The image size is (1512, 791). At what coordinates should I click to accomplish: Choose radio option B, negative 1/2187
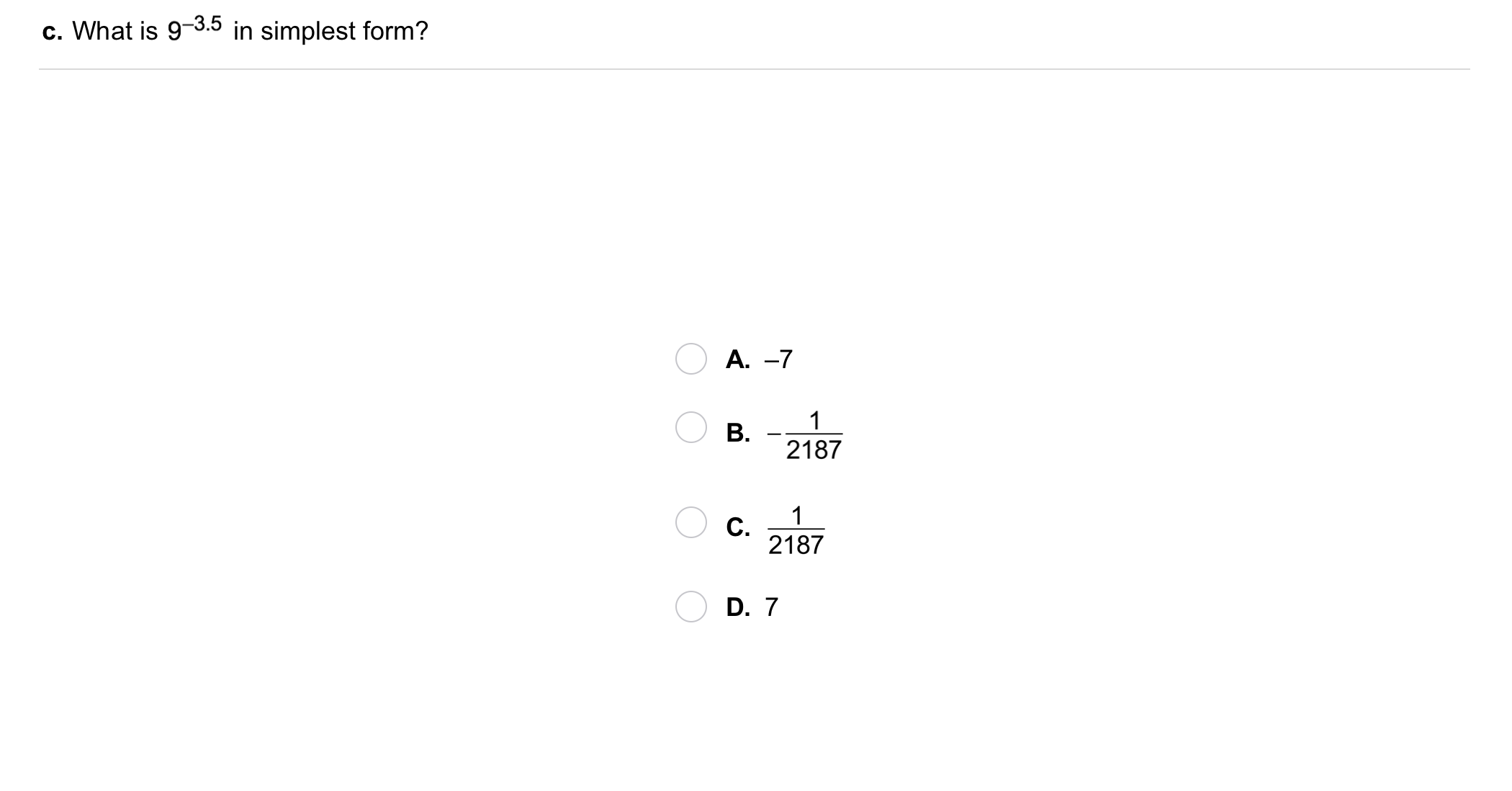(x=690, y=427)
